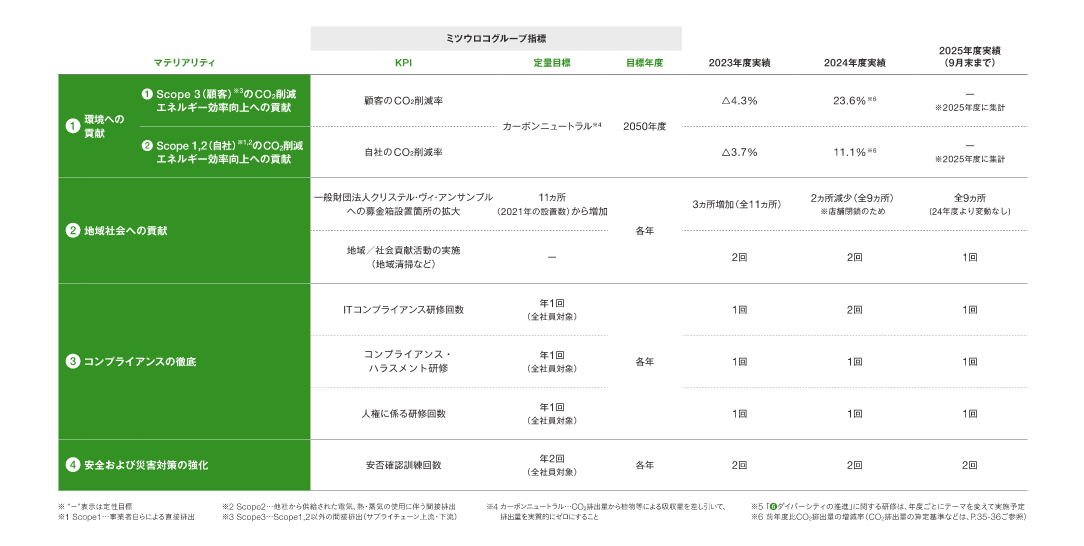The image size is (1084, 546).
Task: Click the 定量目標 column header
Action: click(x=552, y=63)
